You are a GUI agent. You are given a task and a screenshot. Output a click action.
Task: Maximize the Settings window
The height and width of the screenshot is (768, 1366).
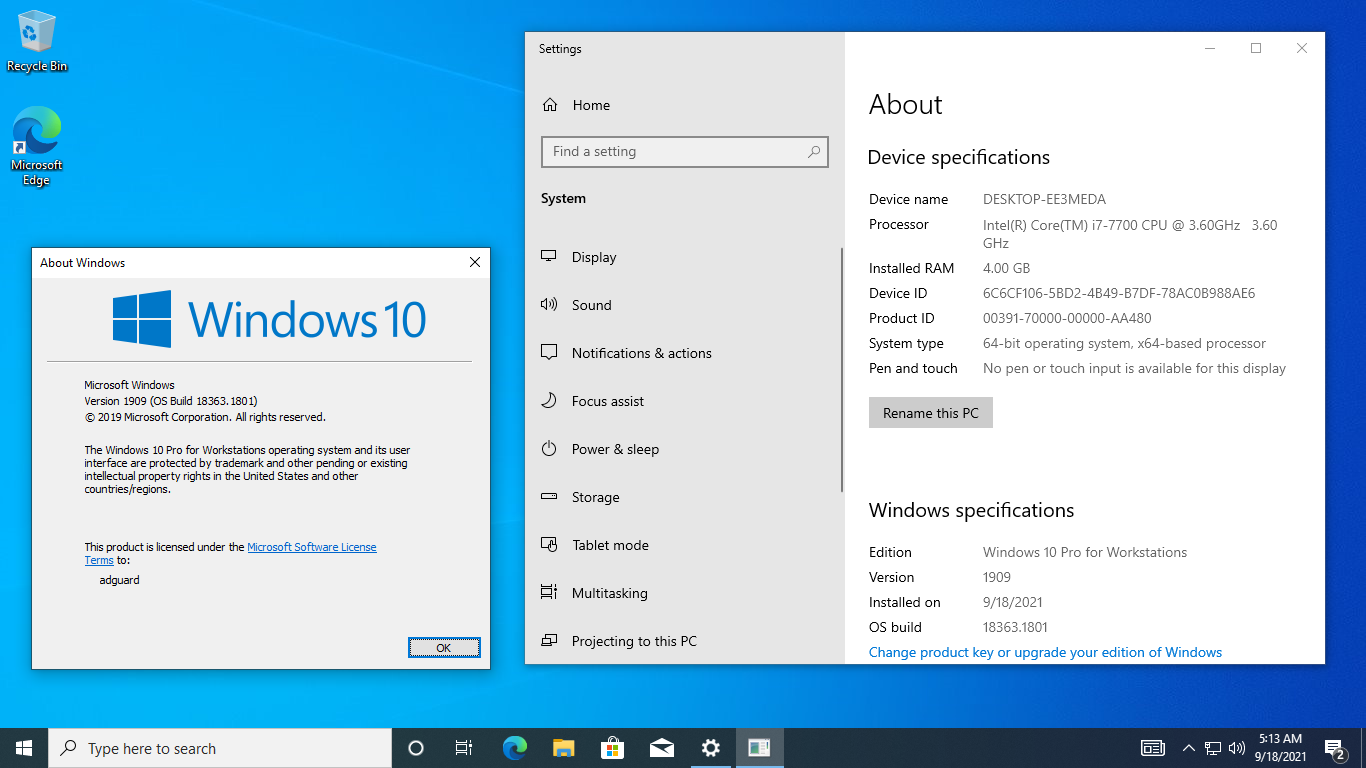(x=1256, y=48)
